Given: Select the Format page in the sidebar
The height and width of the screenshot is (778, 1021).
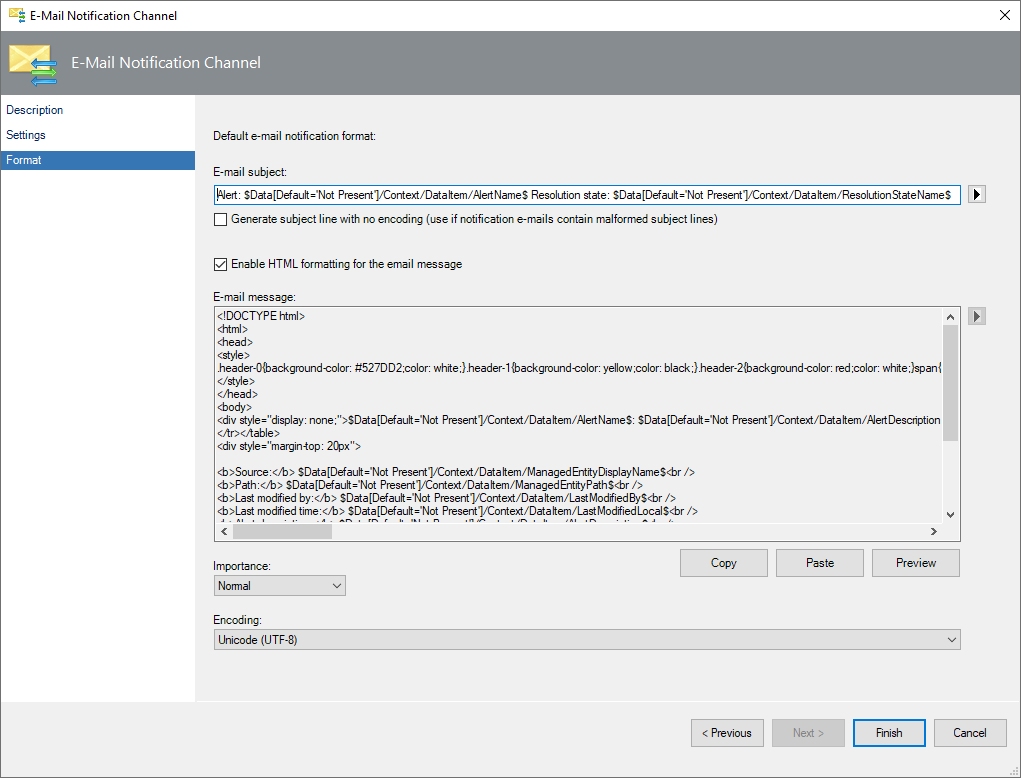Looking at the screenshot, I should coord(25,159).
